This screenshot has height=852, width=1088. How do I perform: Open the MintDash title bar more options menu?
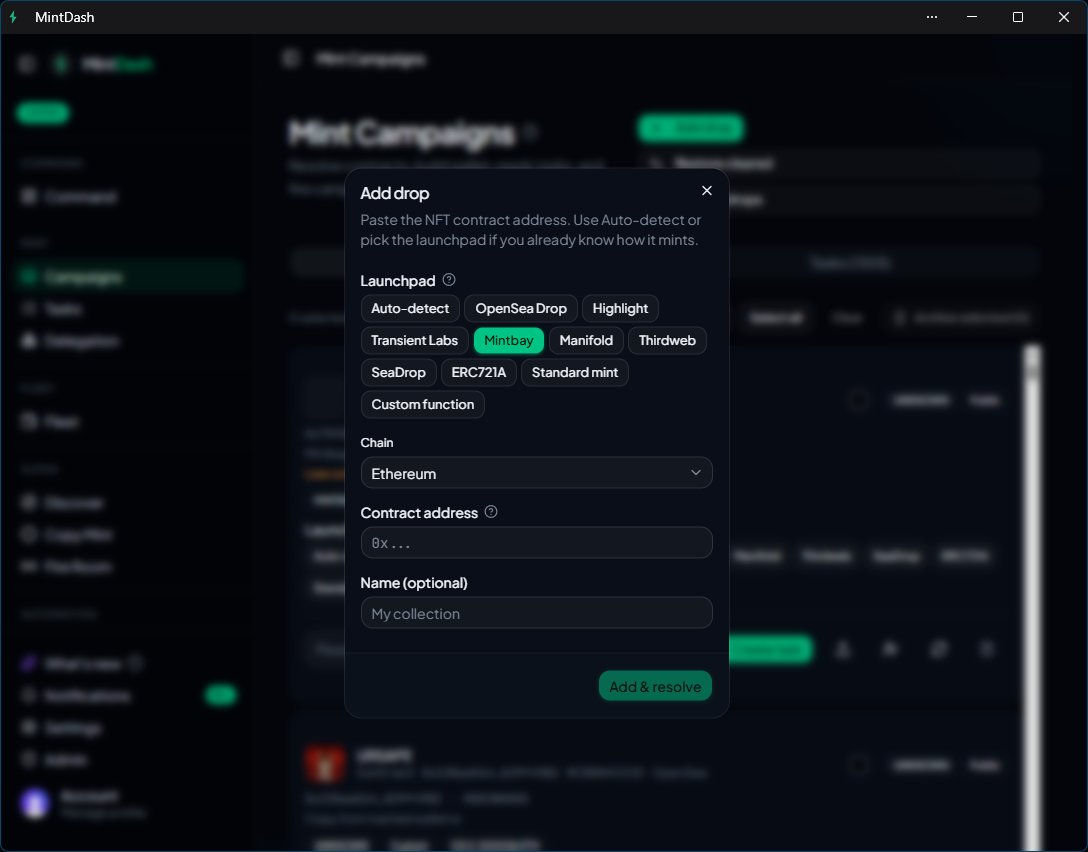(x=932, y=17)
